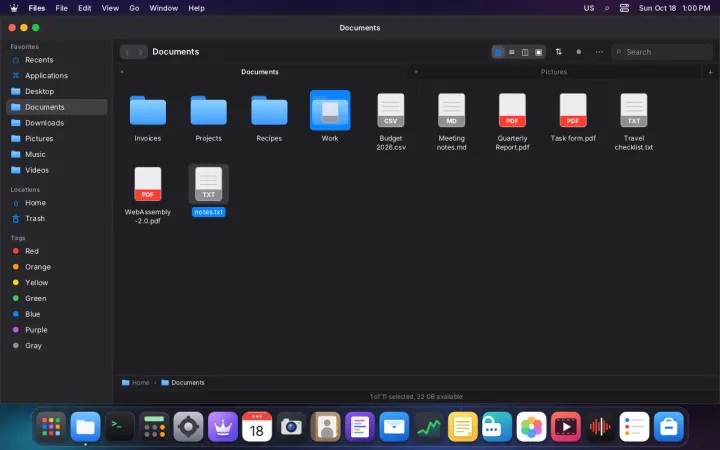Click the tag dot toolbar button
Image resolution: width=720 pixels, height=450 pixels.
click(x=579, y=52)
